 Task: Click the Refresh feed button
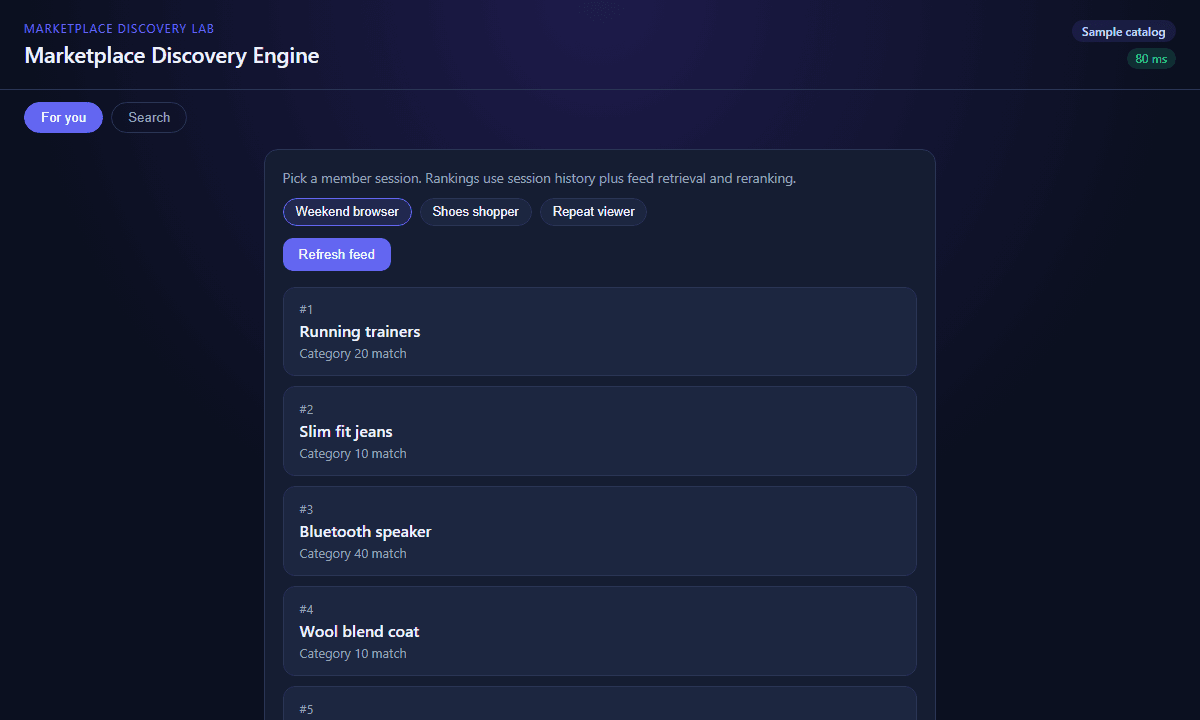(x=337, y=254)
